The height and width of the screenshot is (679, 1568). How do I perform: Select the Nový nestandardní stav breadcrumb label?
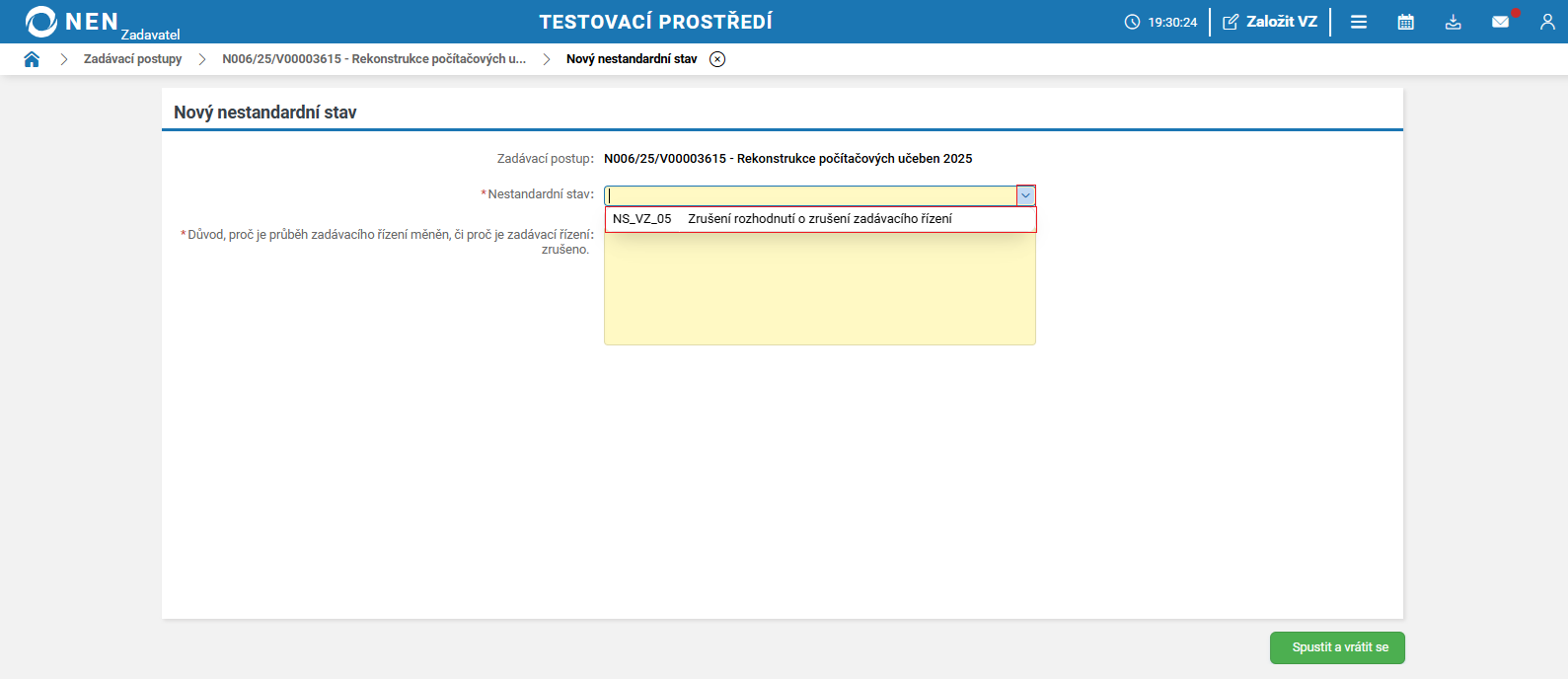click(632, 59)
